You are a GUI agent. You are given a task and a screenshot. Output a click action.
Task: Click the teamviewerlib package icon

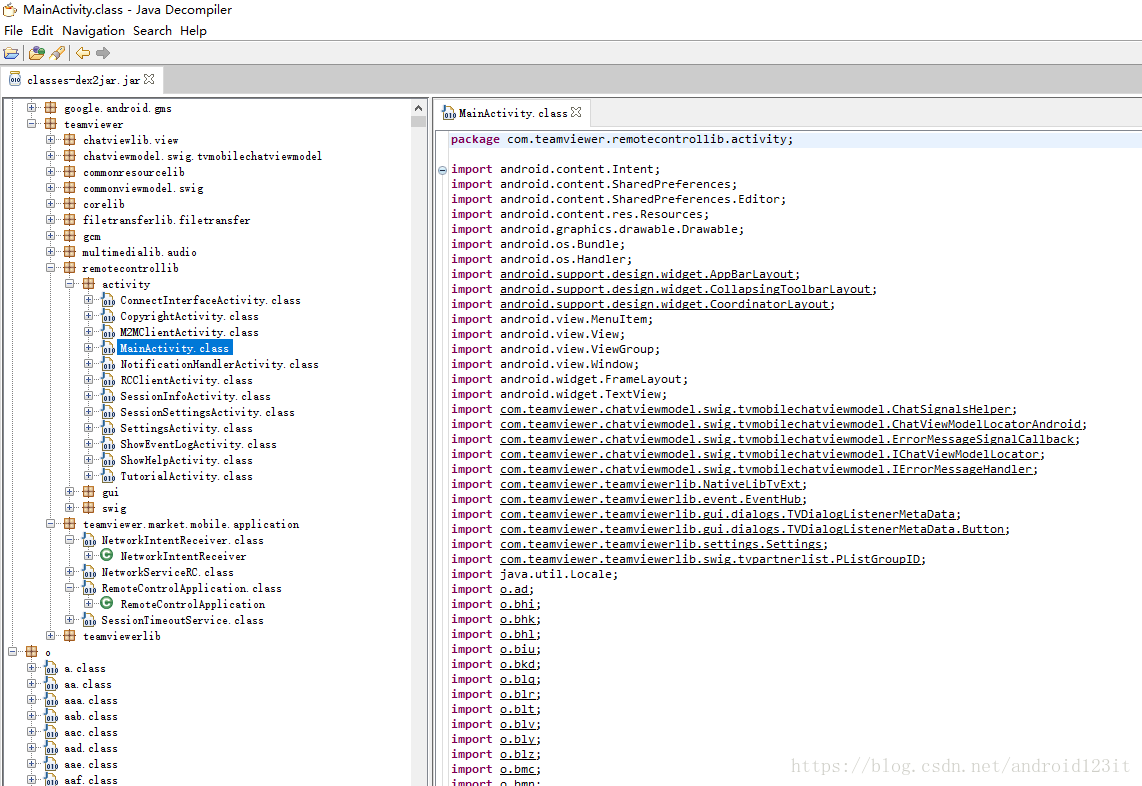[x=69, y=636]
